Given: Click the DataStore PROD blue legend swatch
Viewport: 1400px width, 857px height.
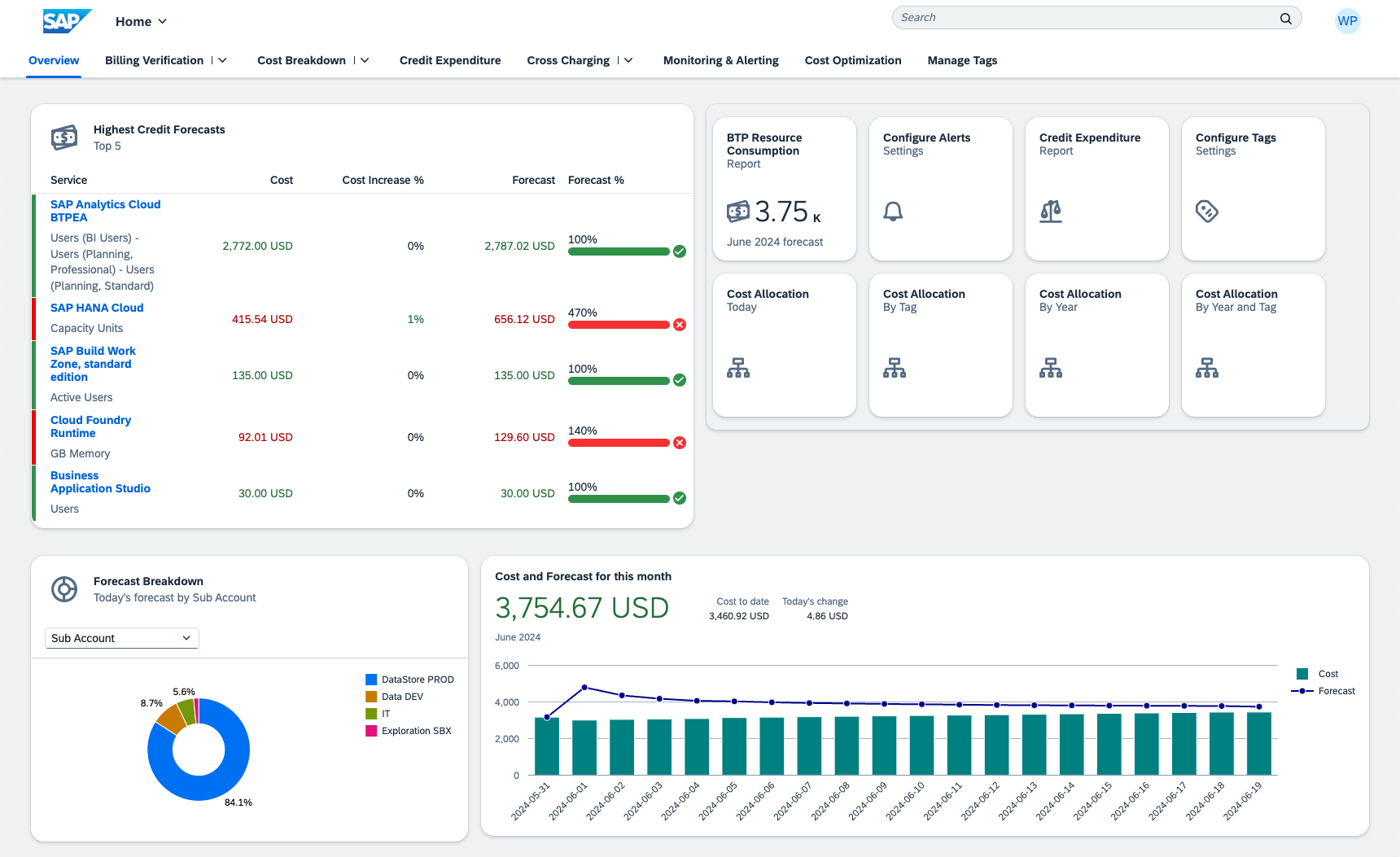Looking at the screenshot, I should [x=371, y=680].
